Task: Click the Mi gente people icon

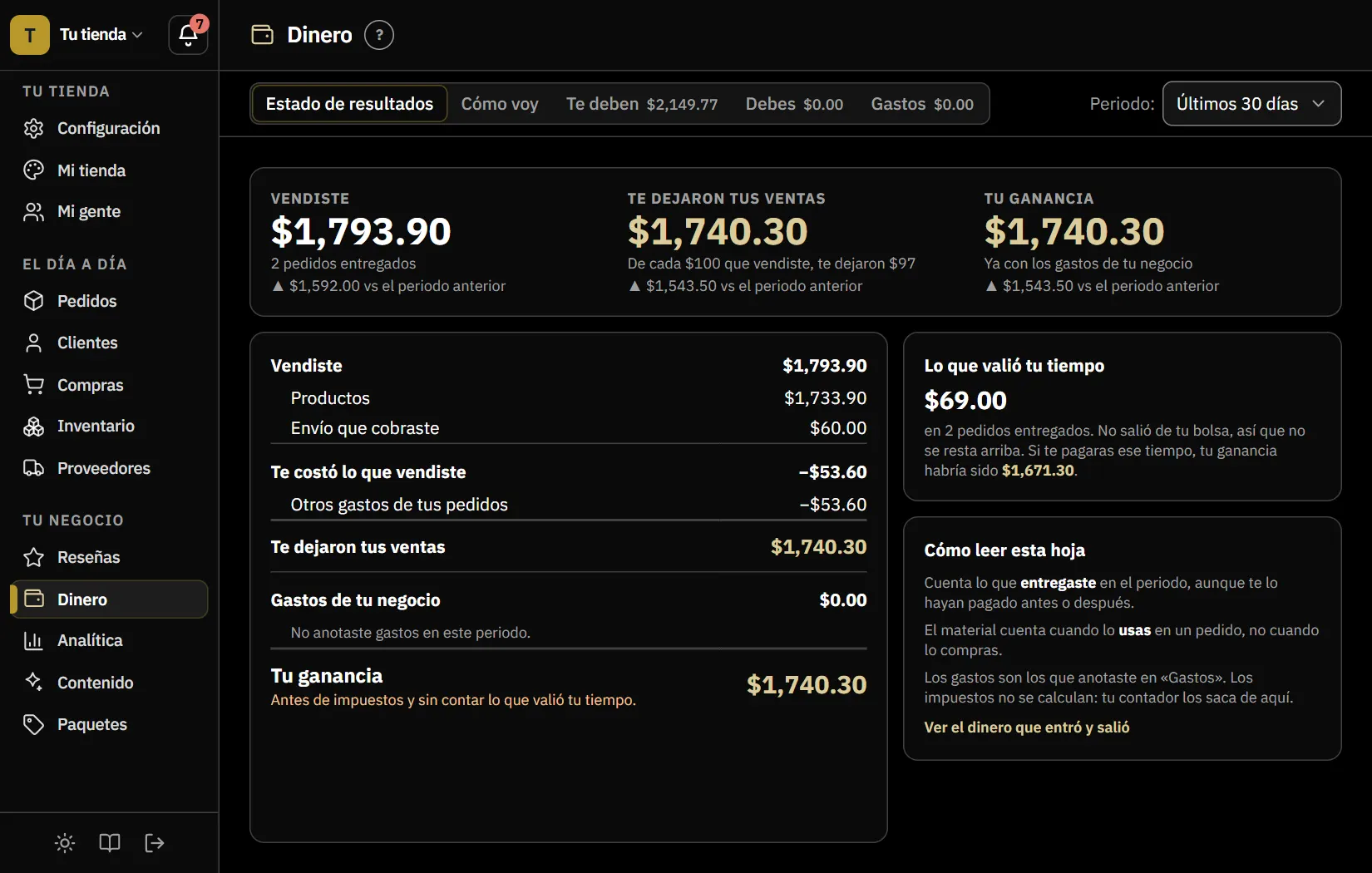Action: pos(33,212)
